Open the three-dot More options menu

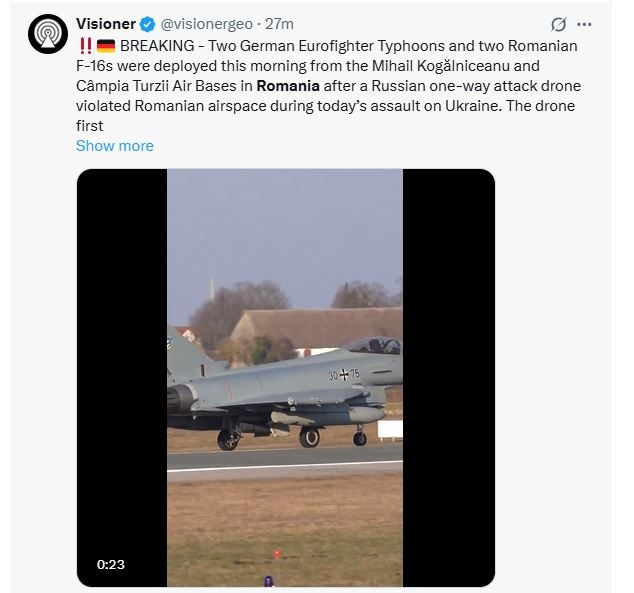pyautogui.click(x=585, y=23)
